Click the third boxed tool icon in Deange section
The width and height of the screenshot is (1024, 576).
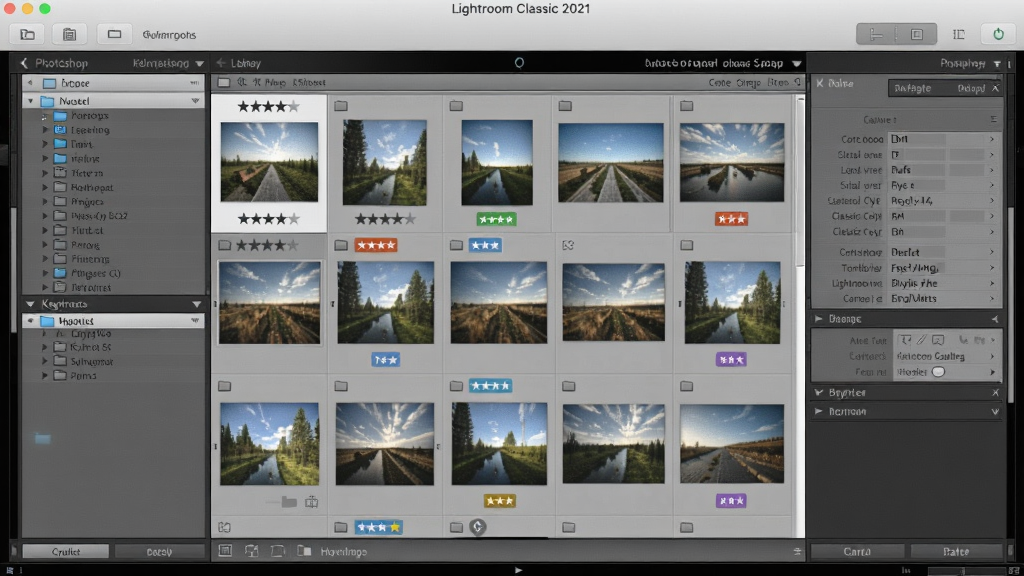pyautogui.click(x=938, y=340)
